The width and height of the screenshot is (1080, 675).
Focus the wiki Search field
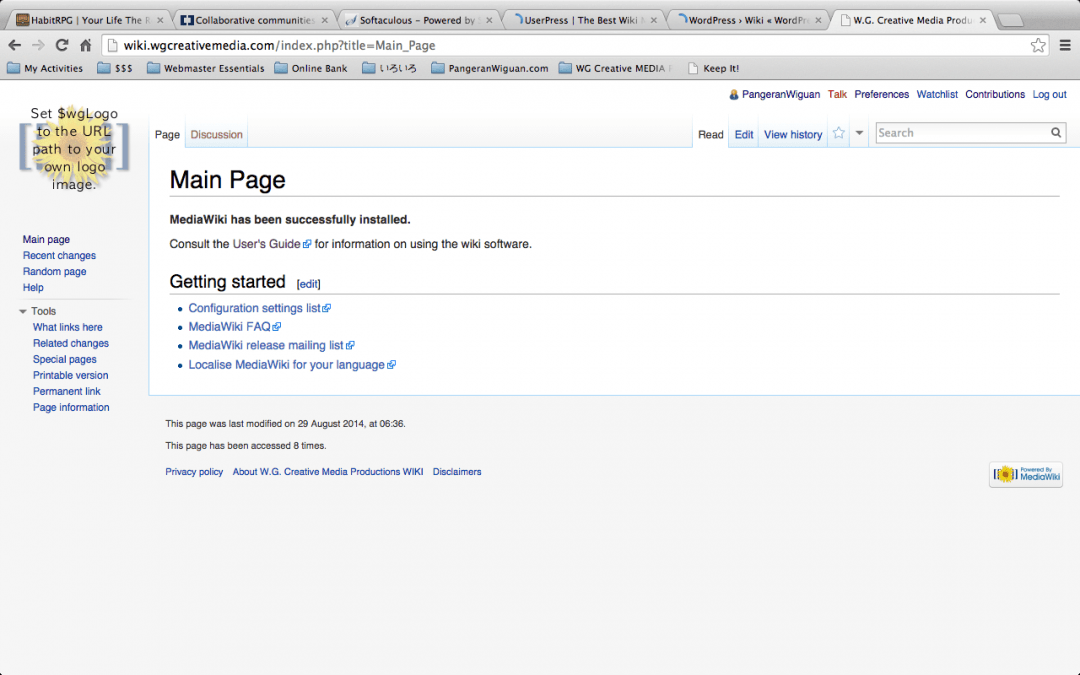pos(962,133)
